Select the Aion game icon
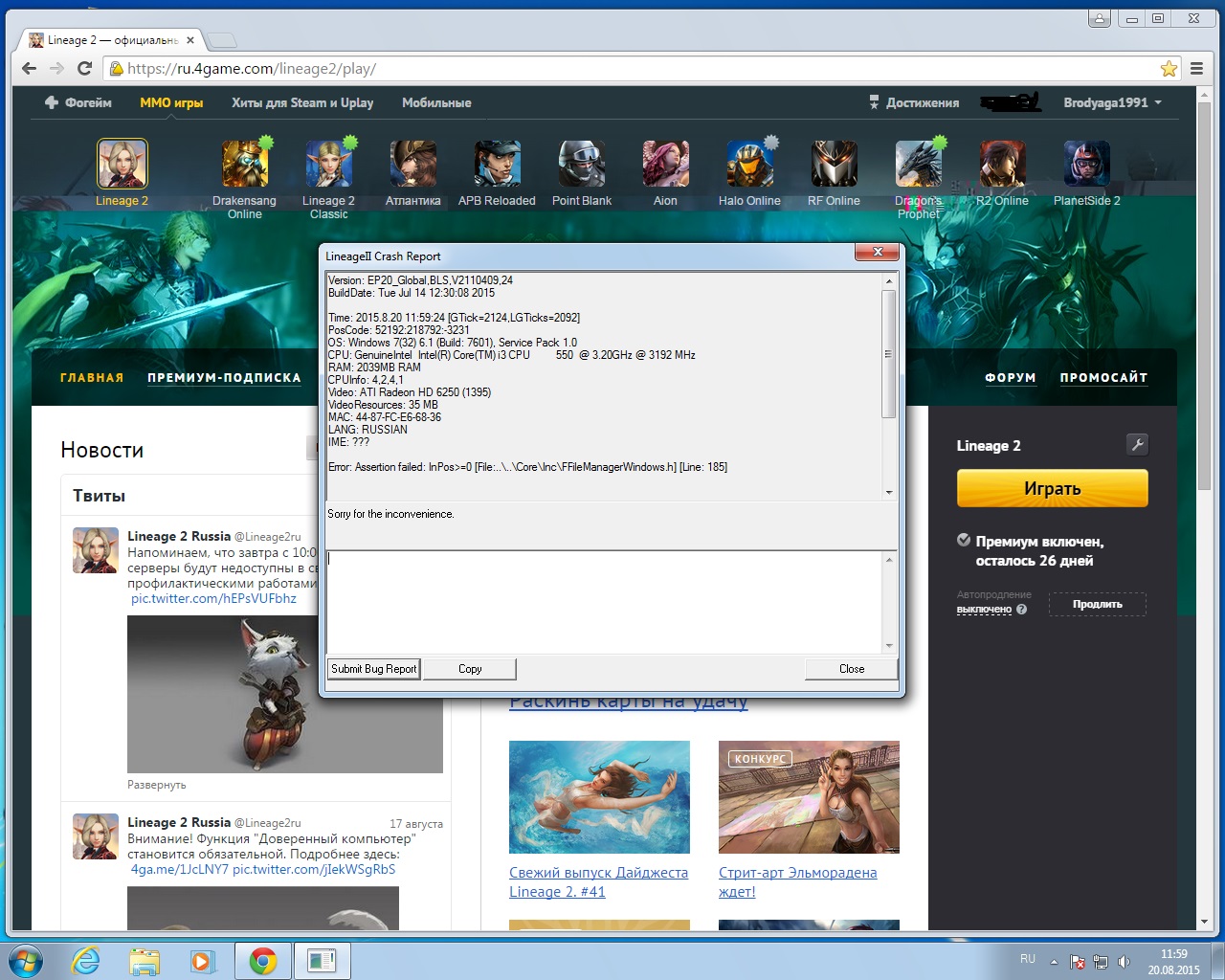The image size is (1225, 980). [666, 164]
